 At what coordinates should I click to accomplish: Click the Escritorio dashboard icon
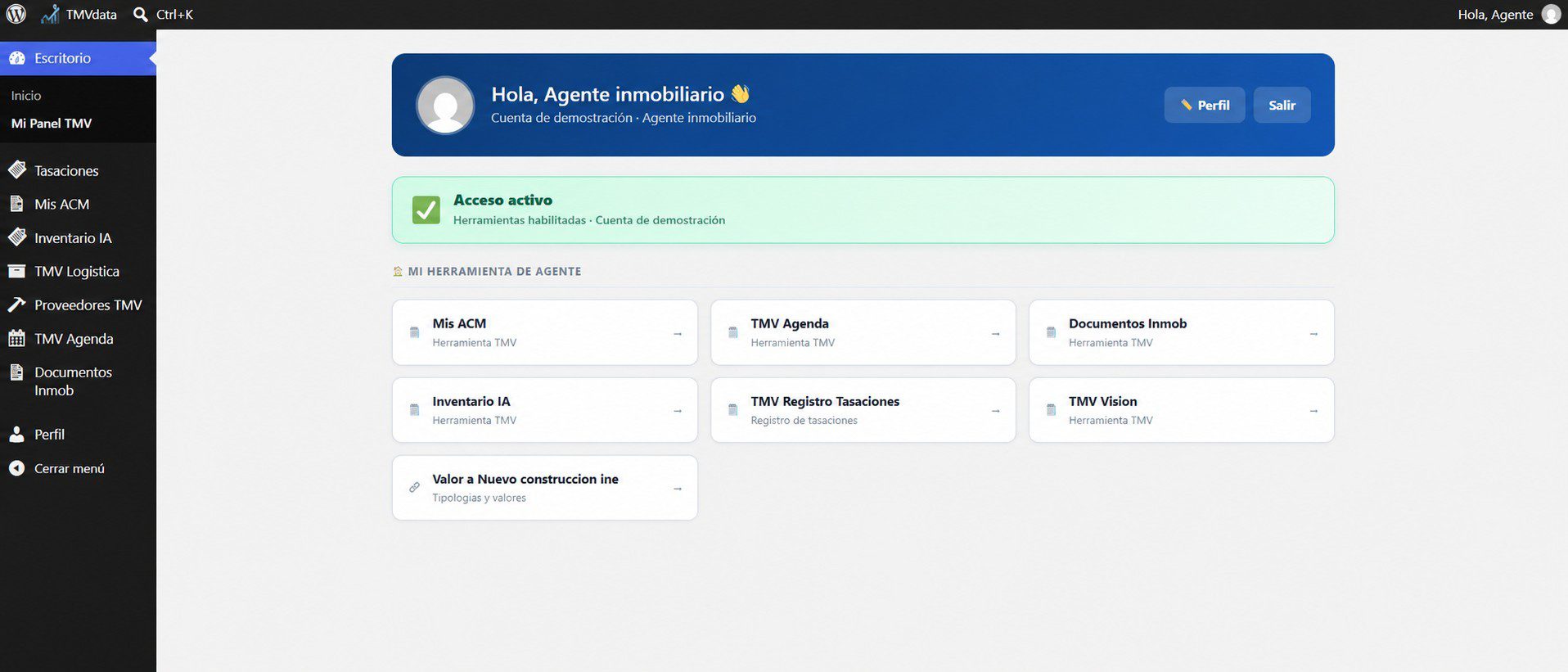tap(17, 58)
